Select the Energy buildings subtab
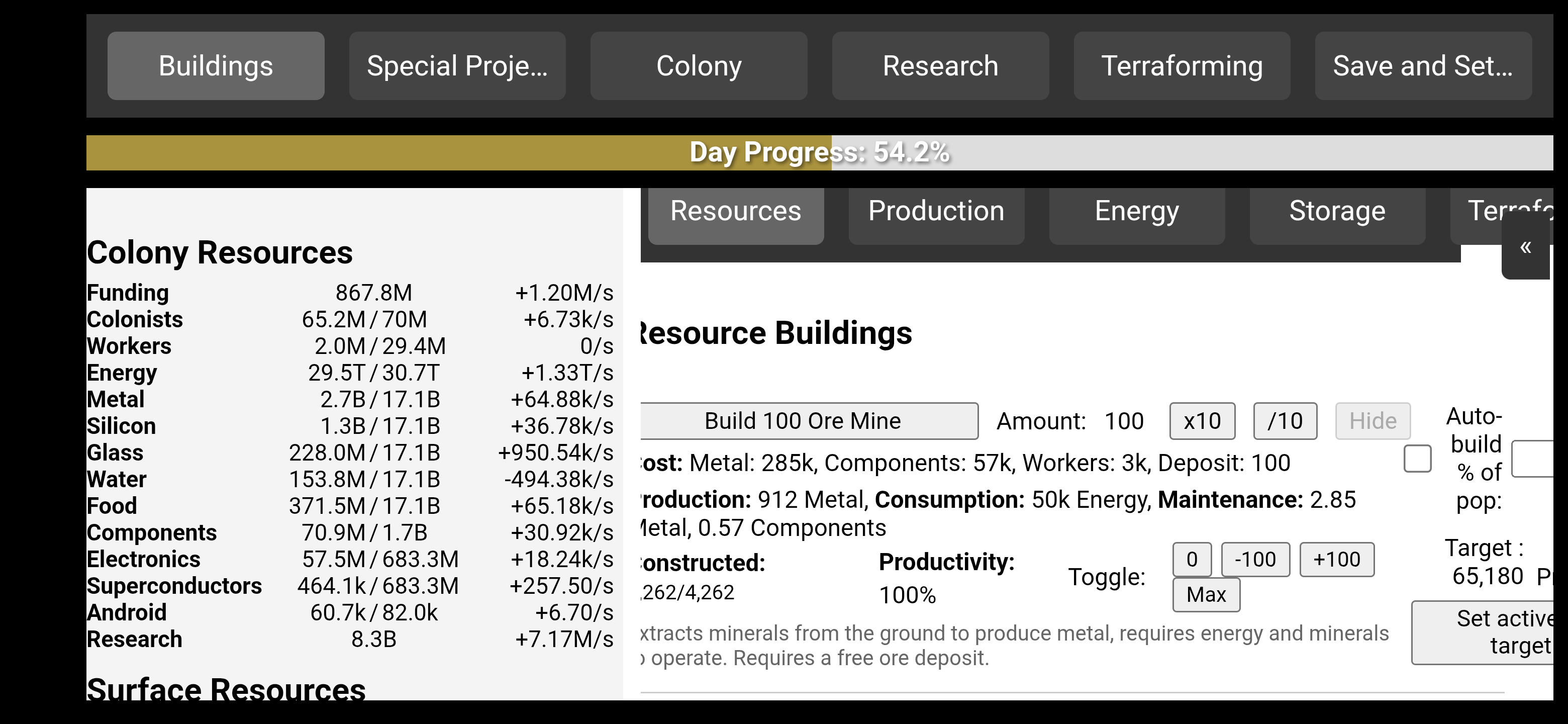 tap(1136, 212)
